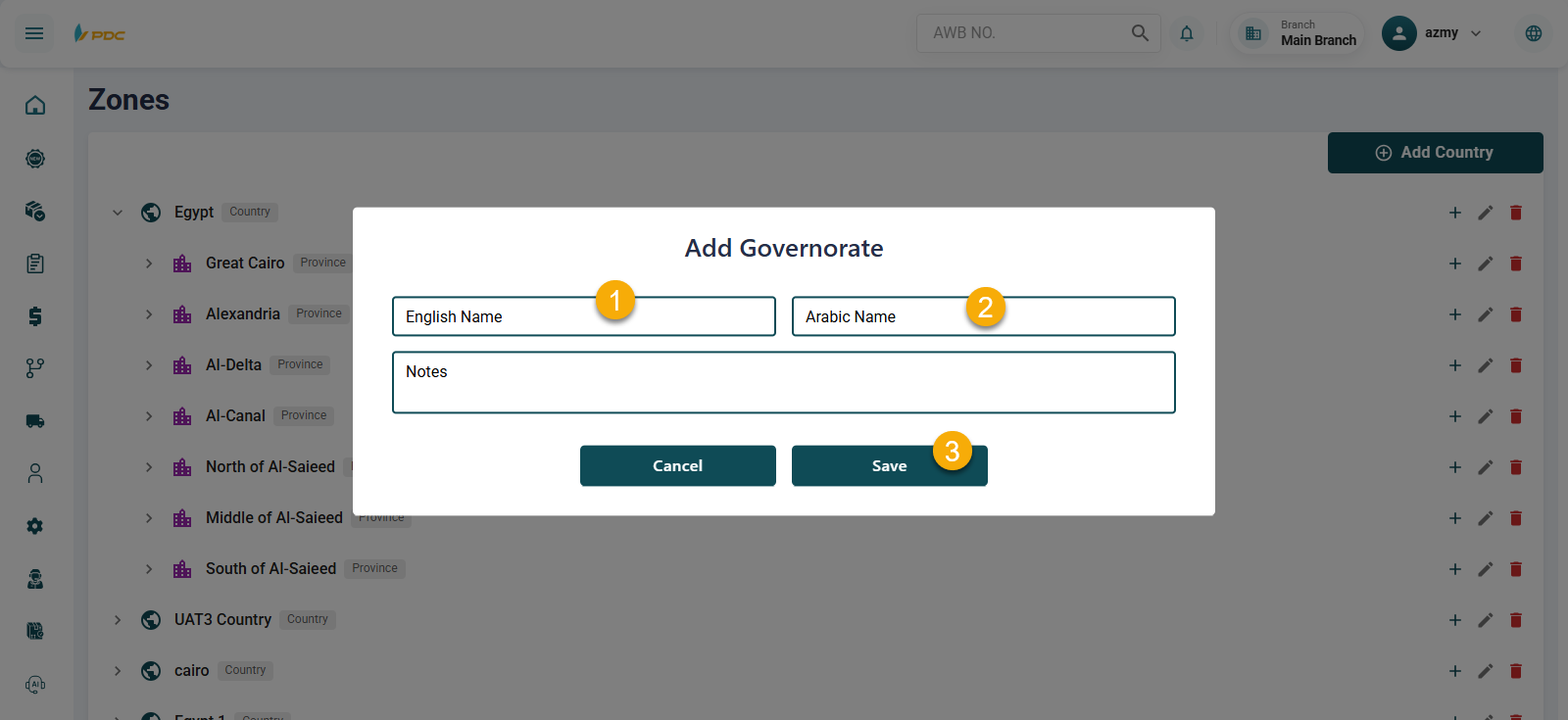Screen dimensions: 1568x720
Task: Edit the Al-Delta province entry
Action: 1486,365
